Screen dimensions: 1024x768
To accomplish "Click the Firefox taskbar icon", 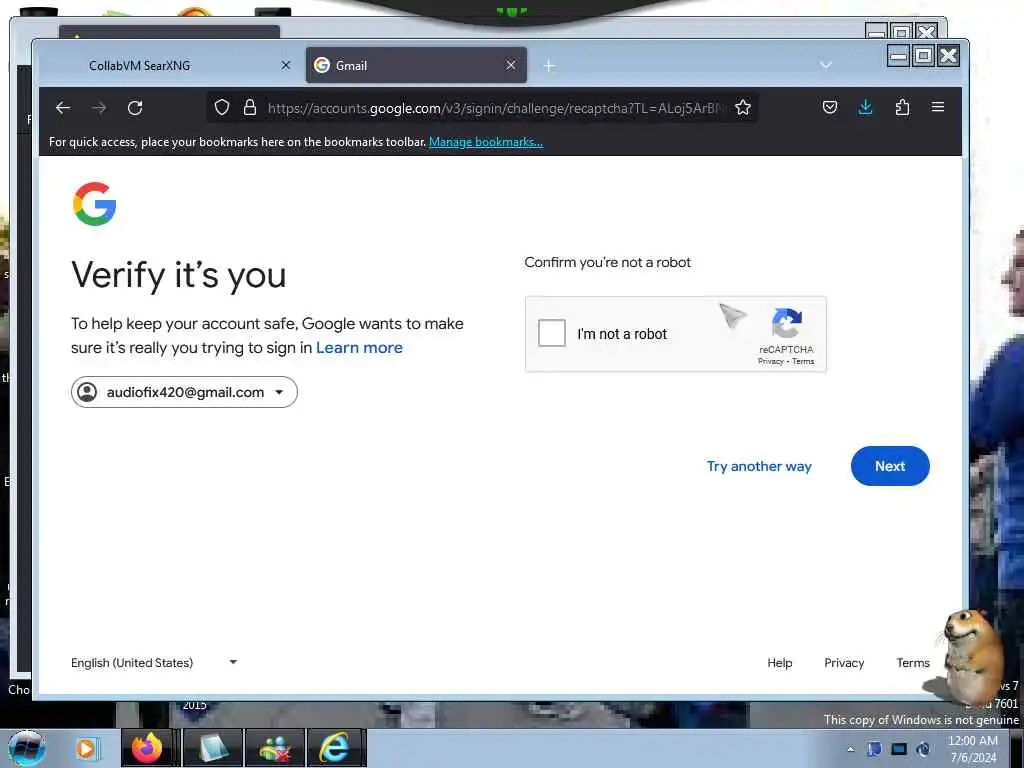I will tap(147, 748).
